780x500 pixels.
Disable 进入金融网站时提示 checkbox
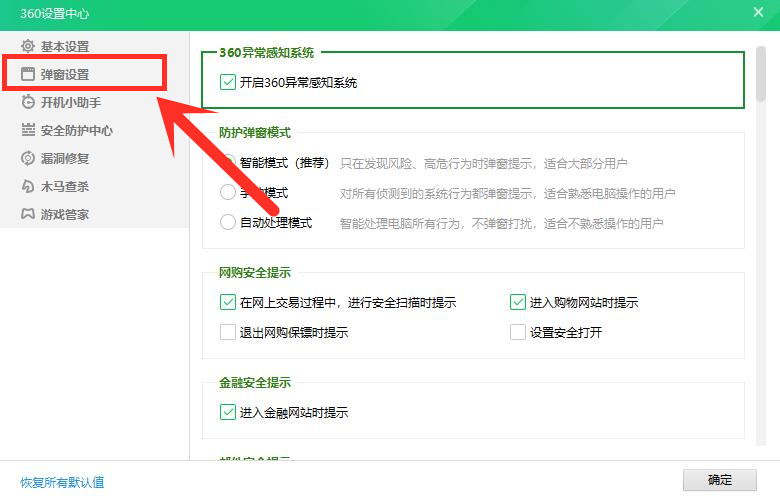point(227,412)
